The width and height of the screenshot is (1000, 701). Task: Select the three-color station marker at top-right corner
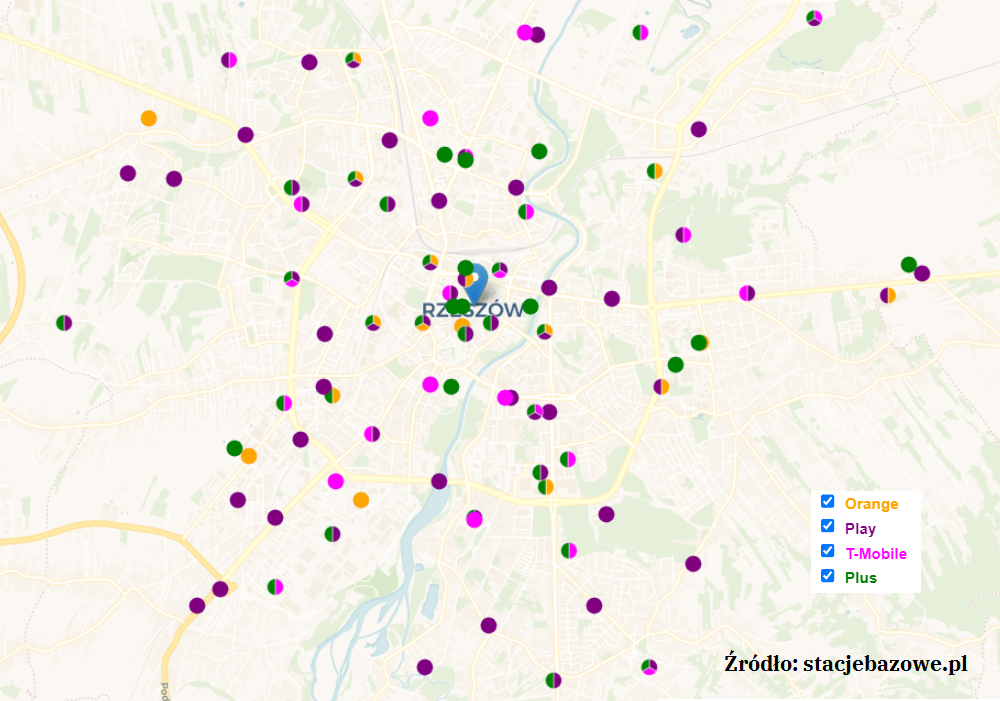coord(814,17)
